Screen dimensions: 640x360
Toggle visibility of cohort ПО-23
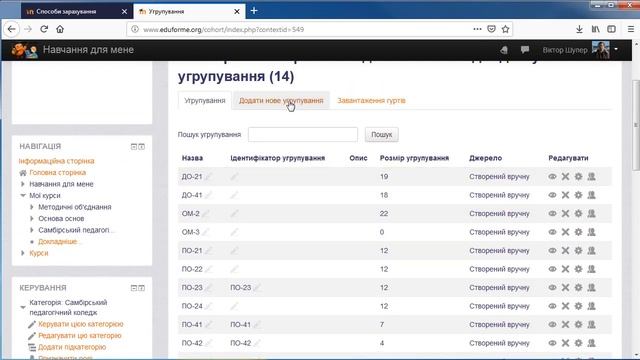point(552,288)
